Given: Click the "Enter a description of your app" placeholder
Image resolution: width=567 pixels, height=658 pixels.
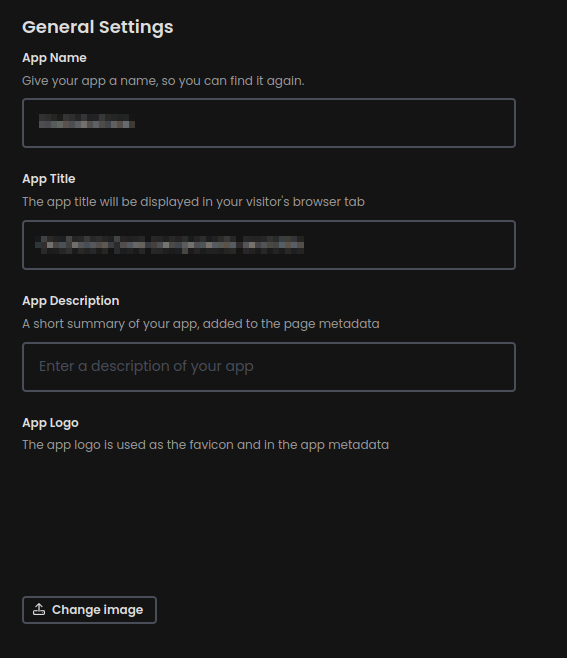Looking at the screenshot, I should pyautogui.click(x=146, y=366).
